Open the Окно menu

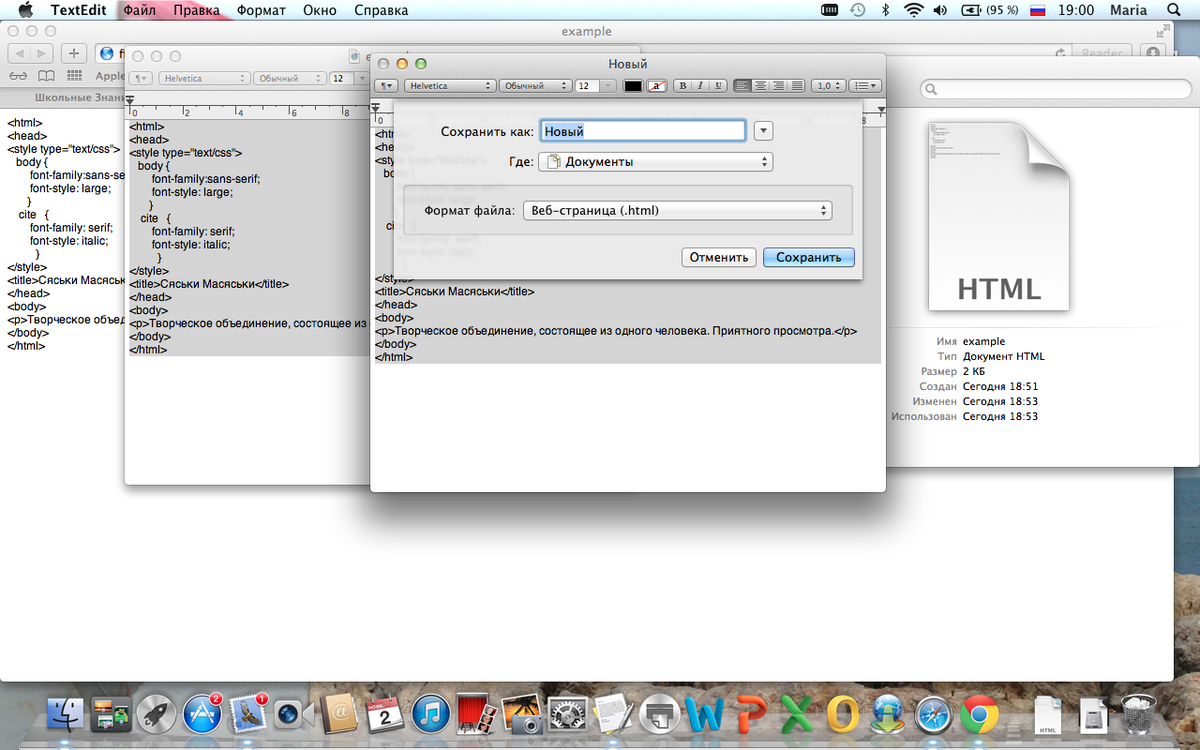(320, 10)
